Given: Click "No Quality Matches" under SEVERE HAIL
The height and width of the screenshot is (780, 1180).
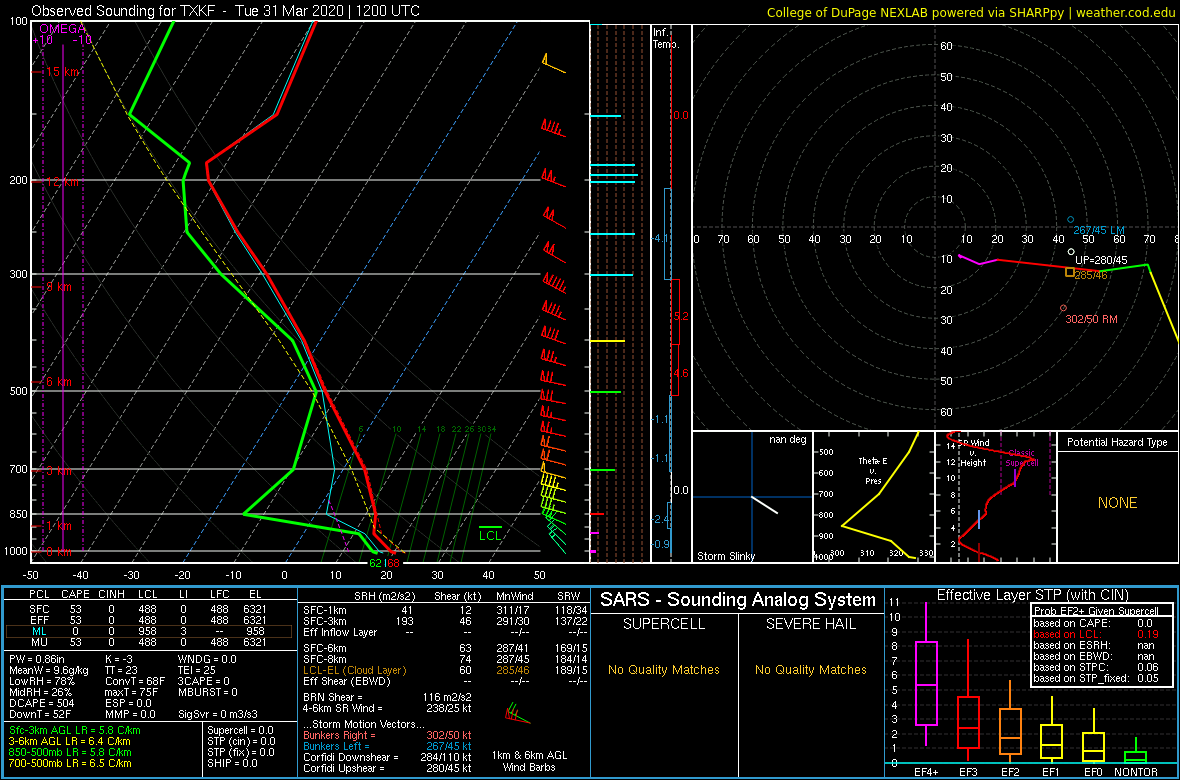Looking at the screenshot, I should pos(810,669).
